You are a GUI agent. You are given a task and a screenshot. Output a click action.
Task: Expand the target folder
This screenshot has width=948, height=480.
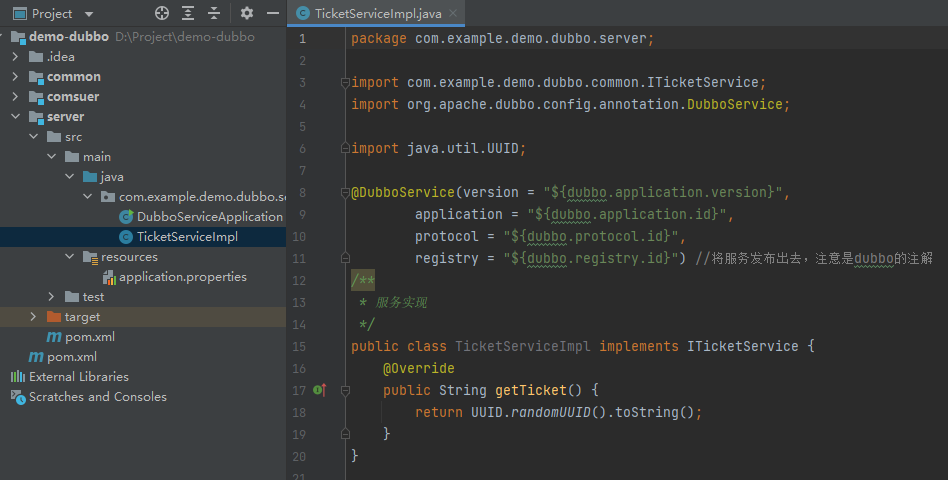34,317
